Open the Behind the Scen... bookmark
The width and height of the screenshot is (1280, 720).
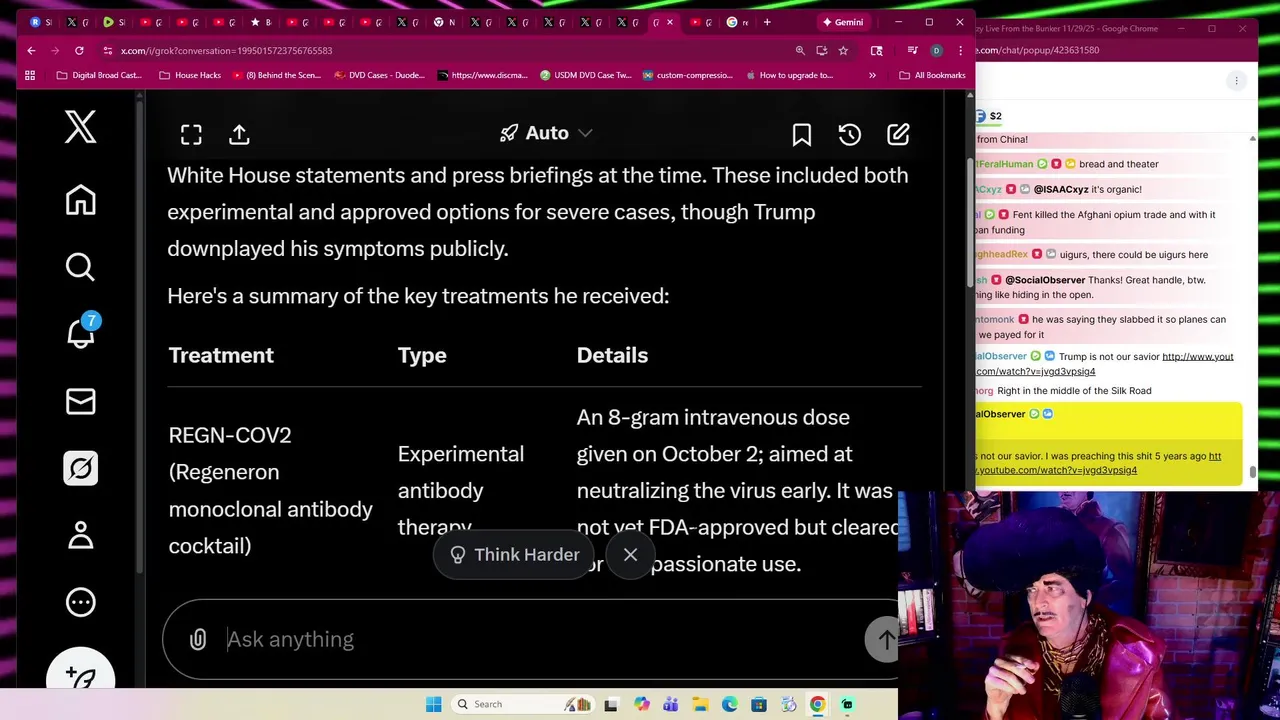click(277, 75)
